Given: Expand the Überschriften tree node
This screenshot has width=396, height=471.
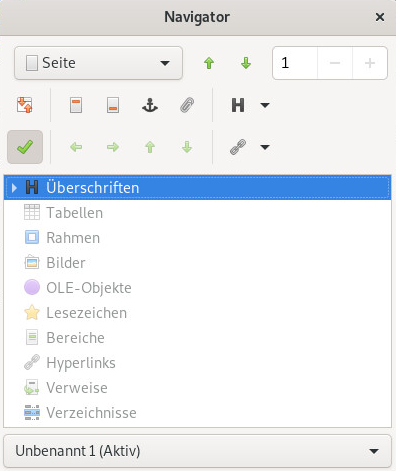Looking at the screenshot, I should [14, 188].
